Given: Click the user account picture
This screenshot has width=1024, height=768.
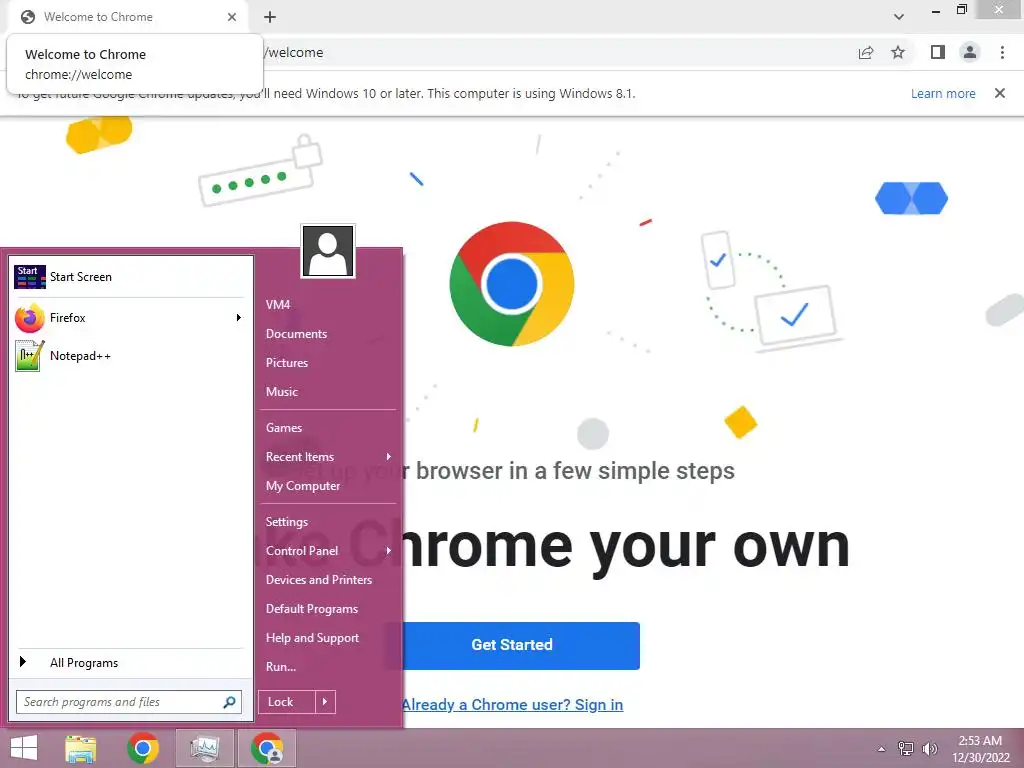Looking at the screenshot, I should pos(328,251).
